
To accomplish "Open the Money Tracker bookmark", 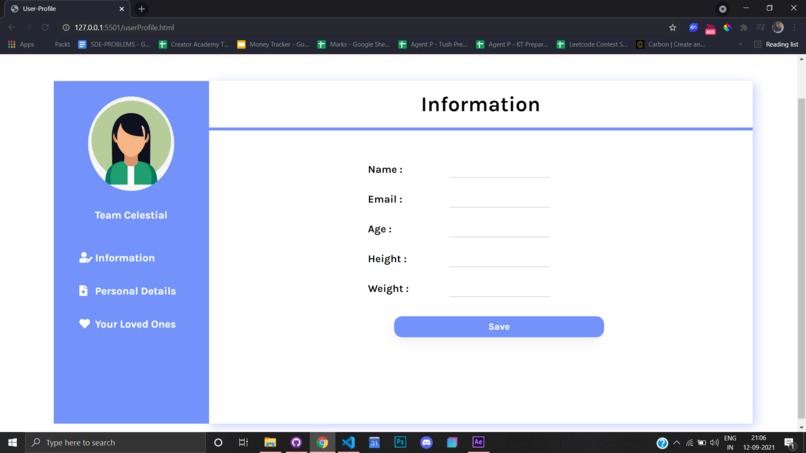I will (273, 44).
